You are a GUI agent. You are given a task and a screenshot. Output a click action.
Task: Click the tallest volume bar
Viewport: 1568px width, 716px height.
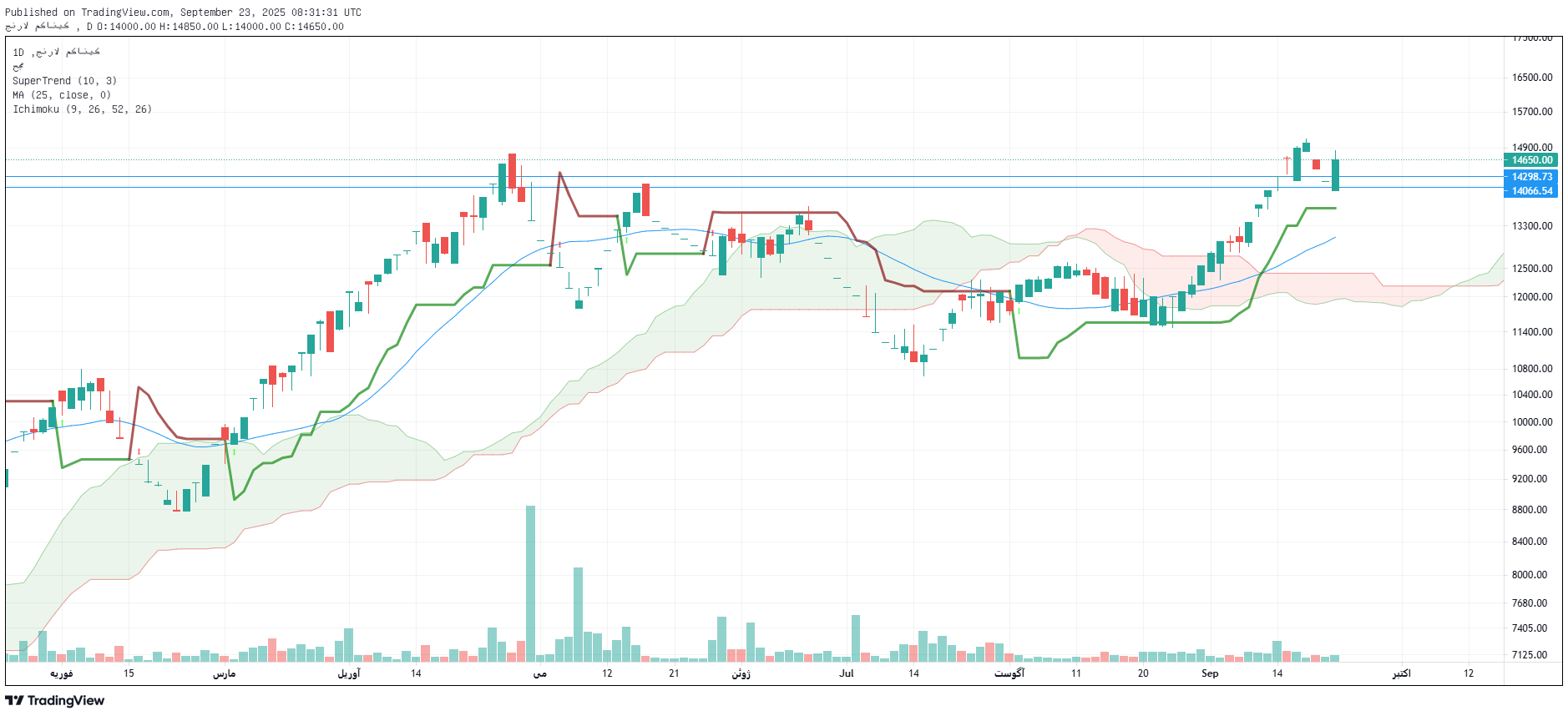click(x=530, y=582)
